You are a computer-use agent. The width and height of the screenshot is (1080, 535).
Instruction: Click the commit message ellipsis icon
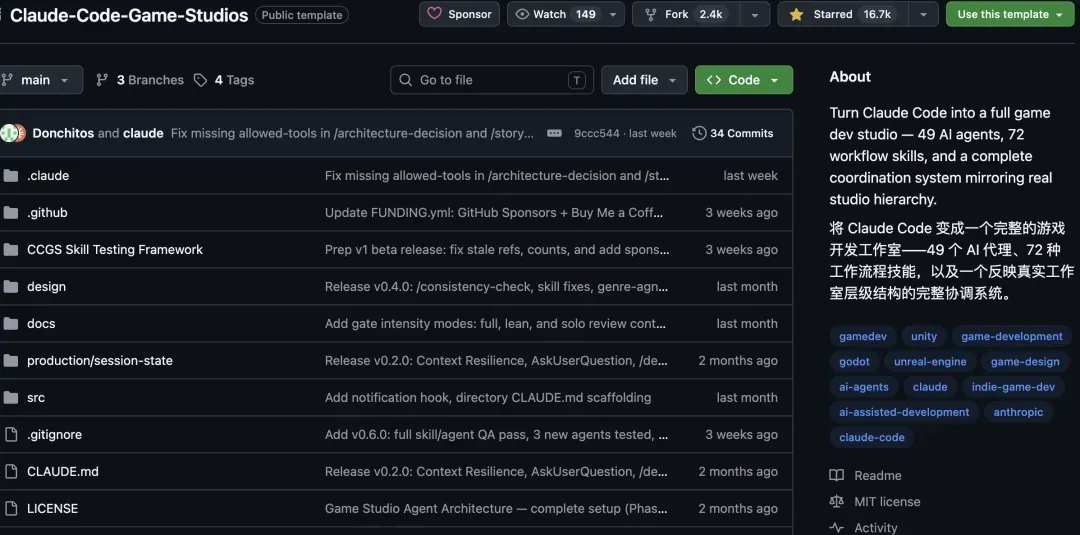pyautogui.click(x=554, y=133)
